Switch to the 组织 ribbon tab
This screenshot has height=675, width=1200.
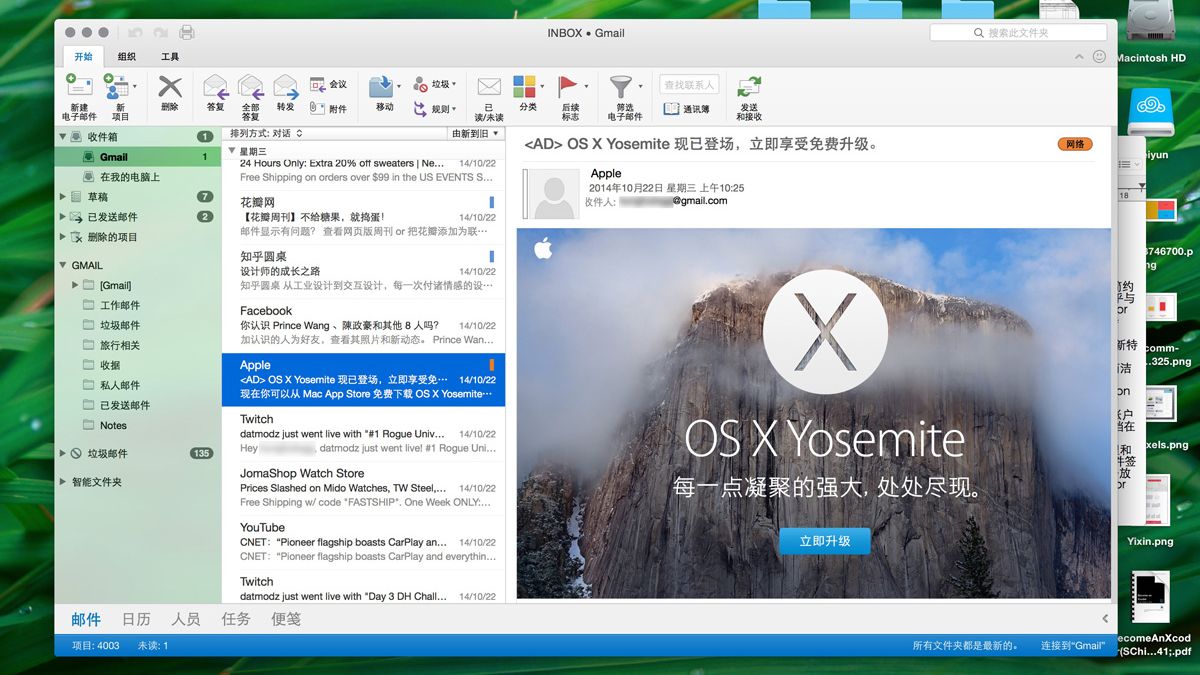point(126,57)
